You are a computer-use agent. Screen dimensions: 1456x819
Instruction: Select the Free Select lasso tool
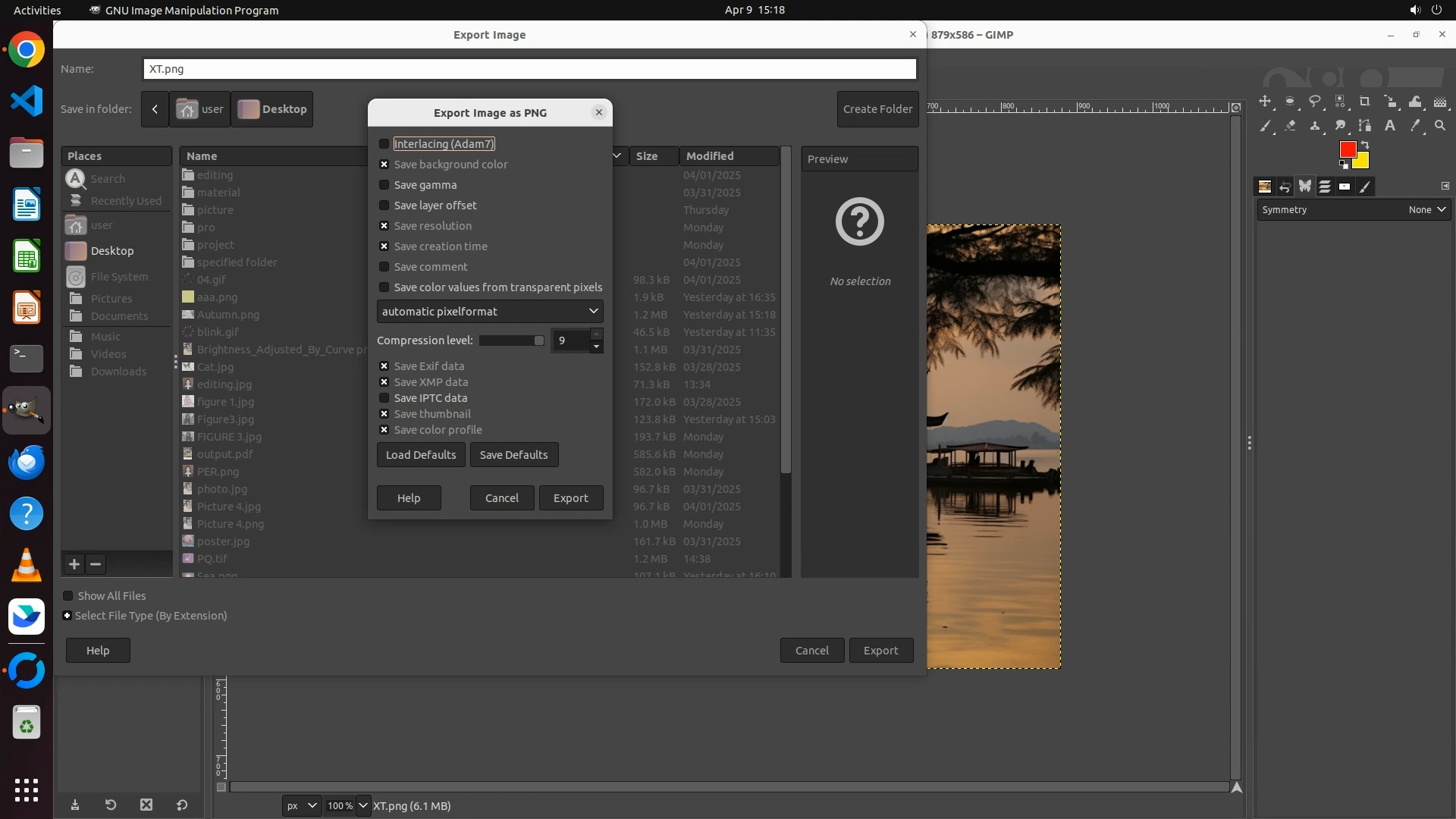point(1315,102)
